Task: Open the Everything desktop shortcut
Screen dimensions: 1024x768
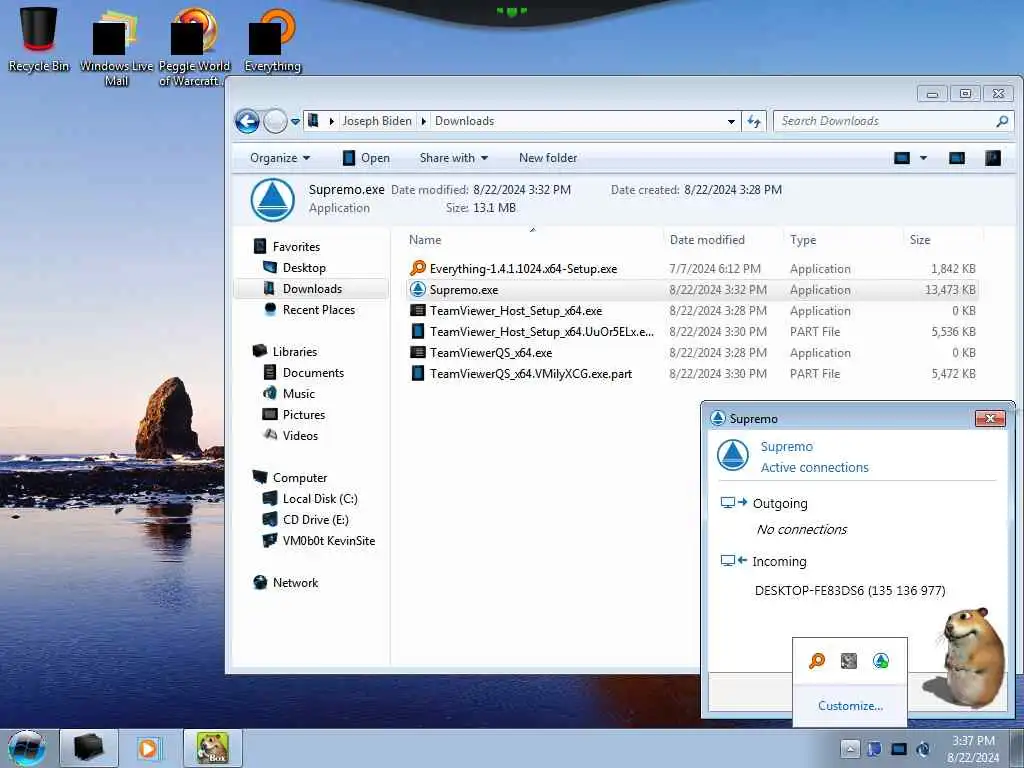Action: point(272,40)
